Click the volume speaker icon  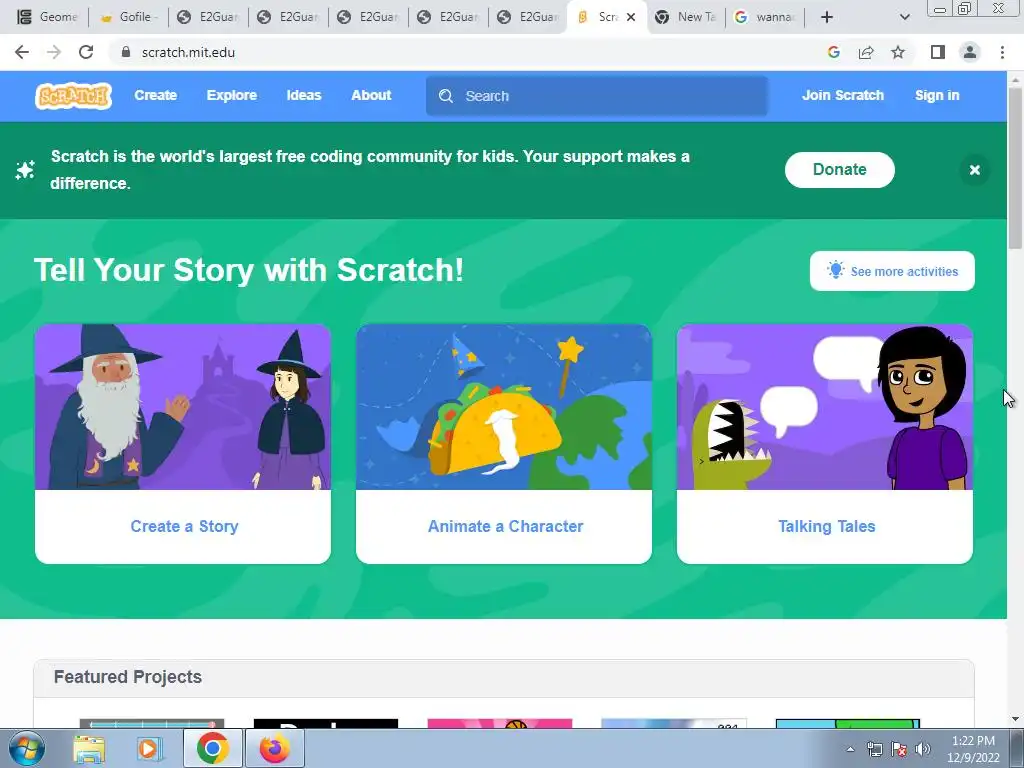pyautogui.click(x=923, y=749)
